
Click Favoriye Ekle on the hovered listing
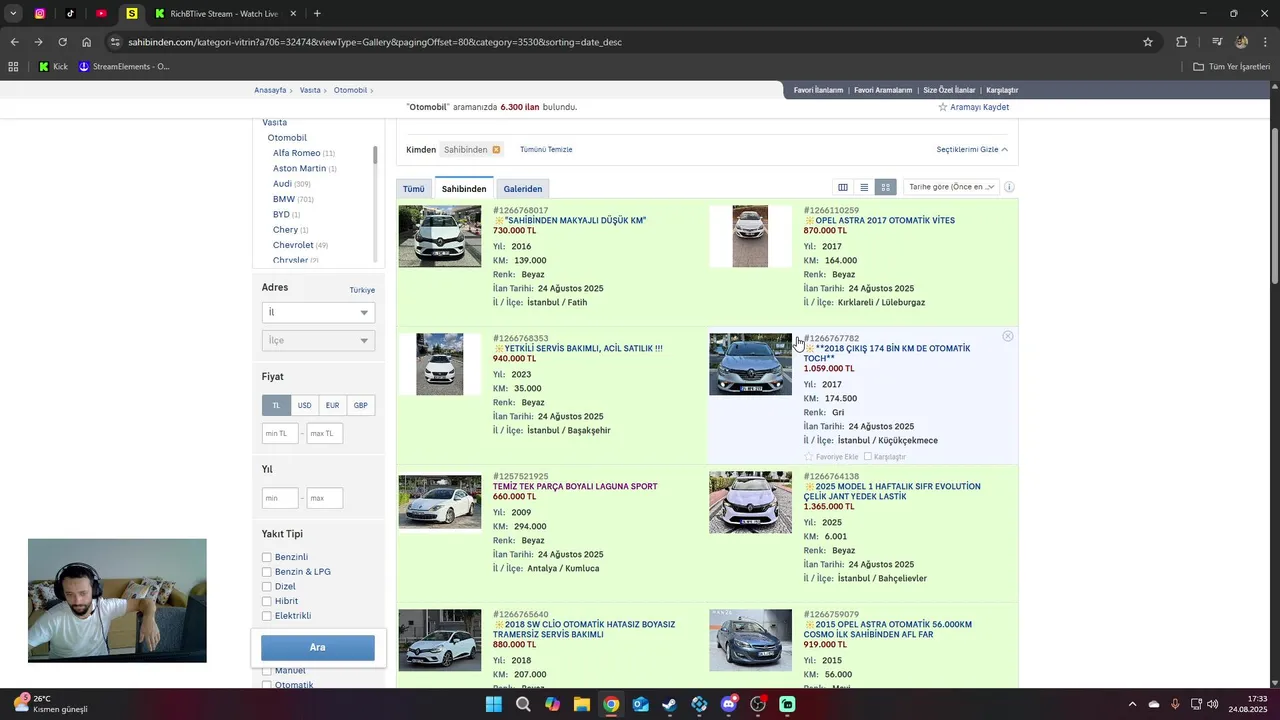pos(831,457)
